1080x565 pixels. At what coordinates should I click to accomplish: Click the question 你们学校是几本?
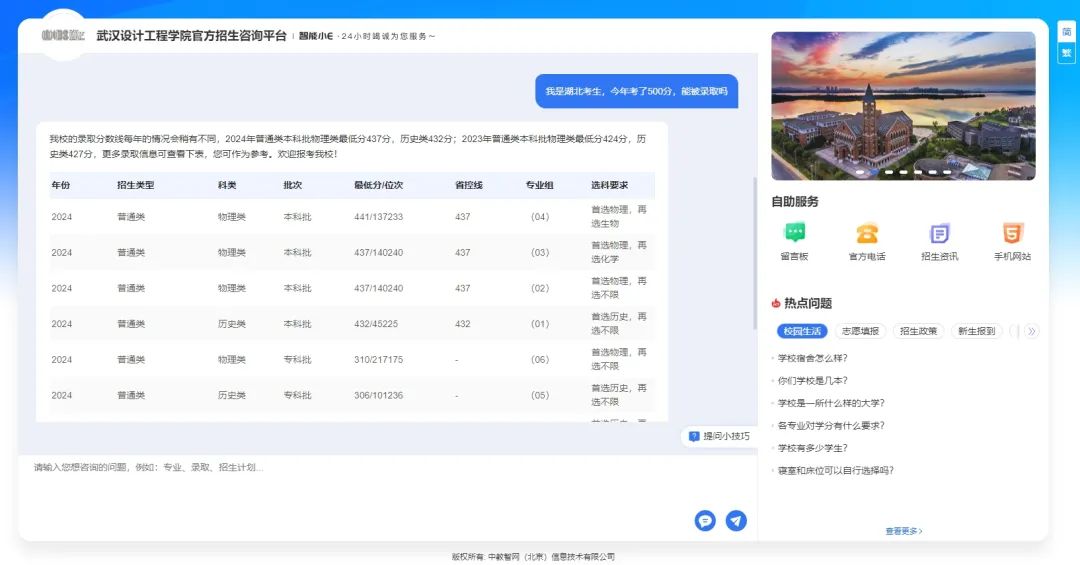pos(812,381)
